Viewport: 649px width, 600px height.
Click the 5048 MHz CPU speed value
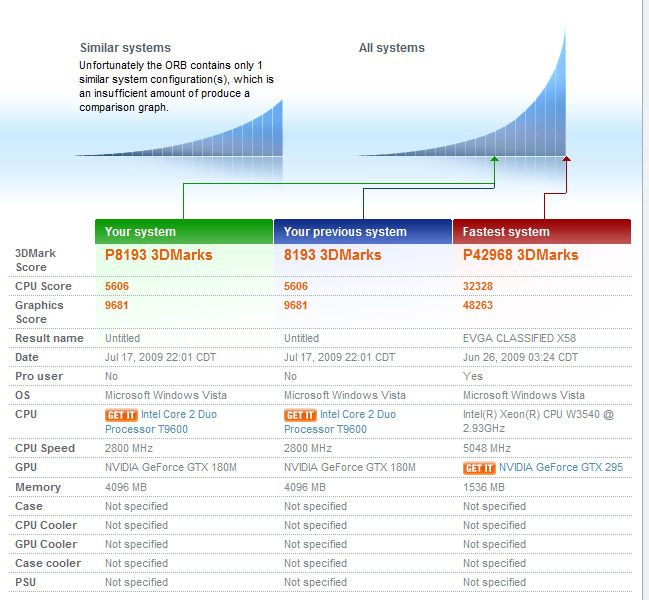487,448
